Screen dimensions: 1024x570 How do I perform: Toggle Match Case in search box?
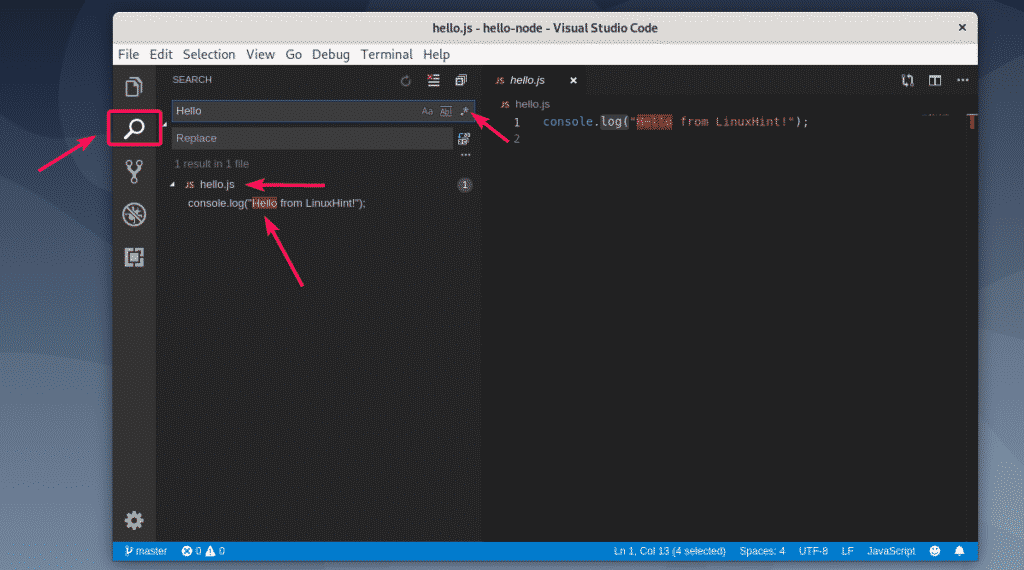click(x=427, y=111)
